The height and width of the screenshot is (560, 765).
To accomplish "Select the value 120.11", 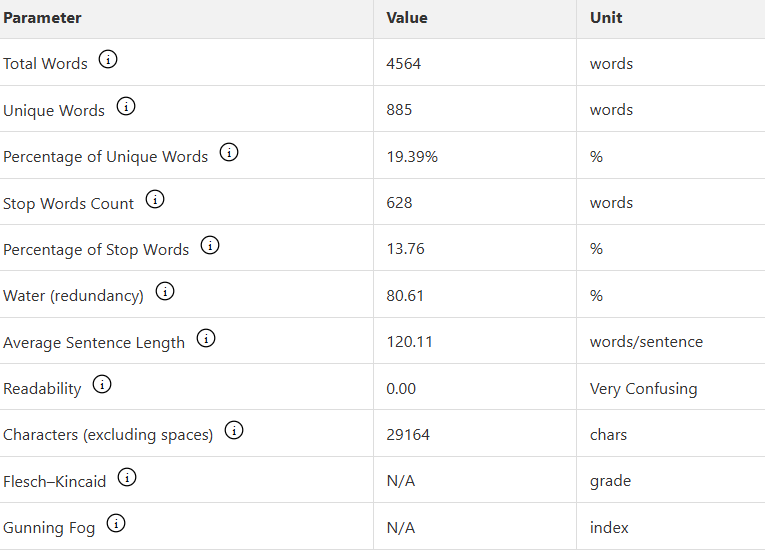I will pos(409,342).
